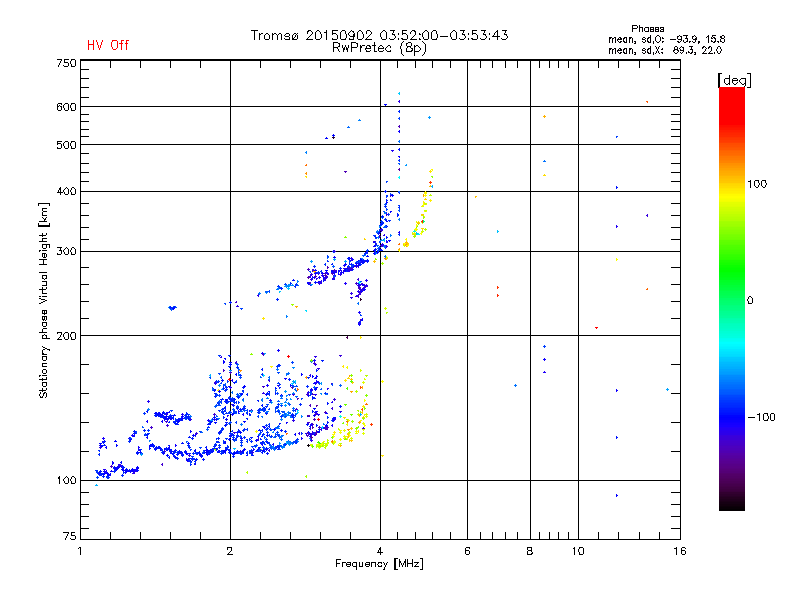800x600 pixels.
Task: Click the x-axis tick label '8'
Action: 530,551
